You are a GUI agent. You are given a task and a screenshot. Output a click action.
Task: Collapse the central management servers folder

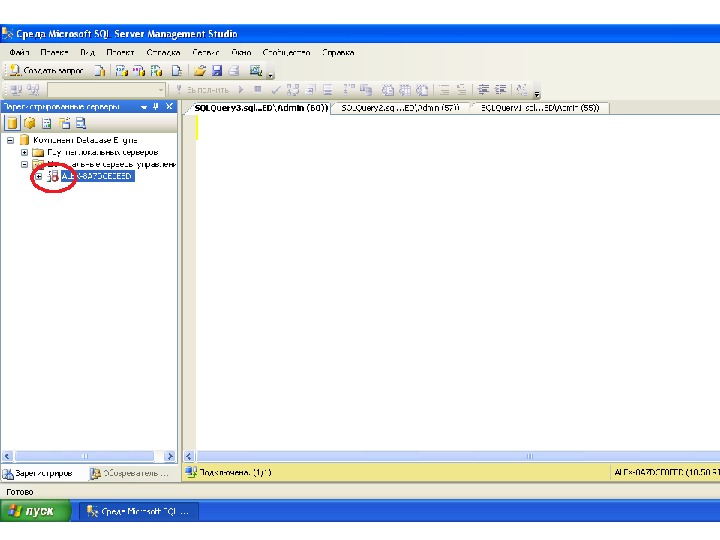pyautogui.click(x=25, y=164)
